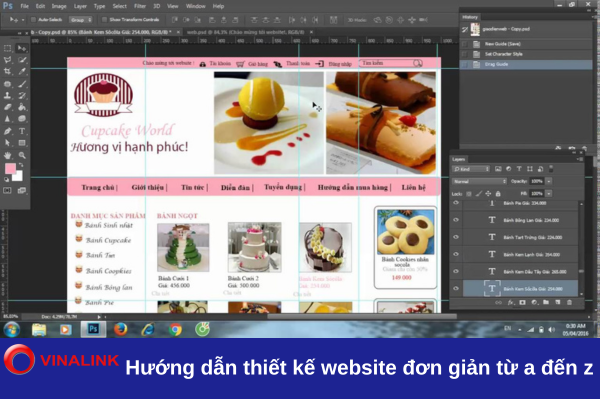This screenshot has height=399, width=600.
Task: Swap foreground and background colors
Action: click(21, 165)
